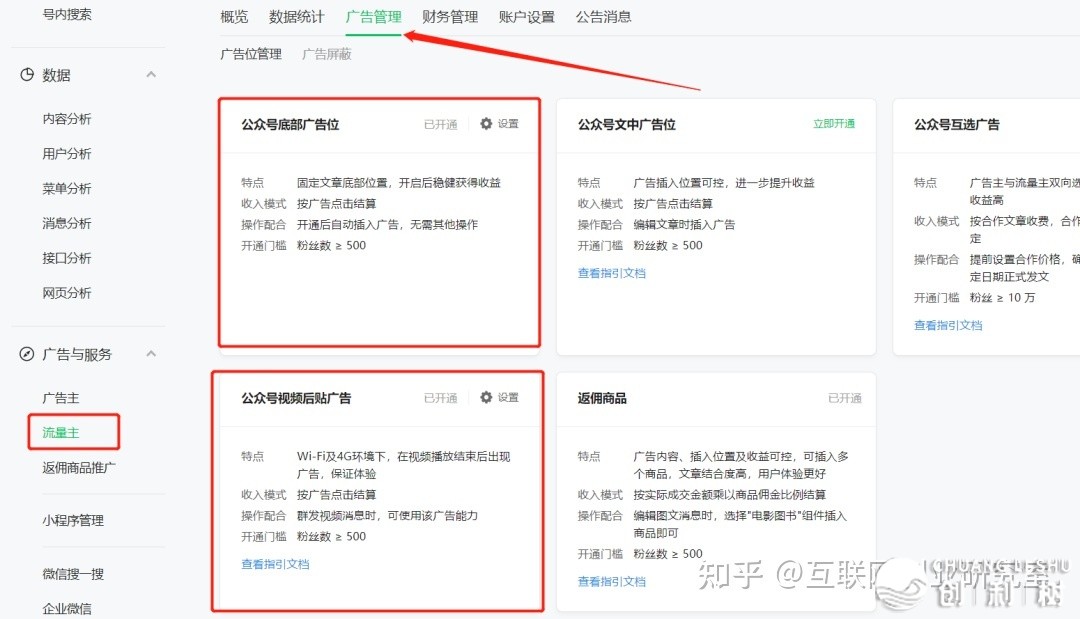This screenshot has width=1080, height=619.
Task: Open 网页分析 in the sidebar
Action: click(x=67, y=293)
